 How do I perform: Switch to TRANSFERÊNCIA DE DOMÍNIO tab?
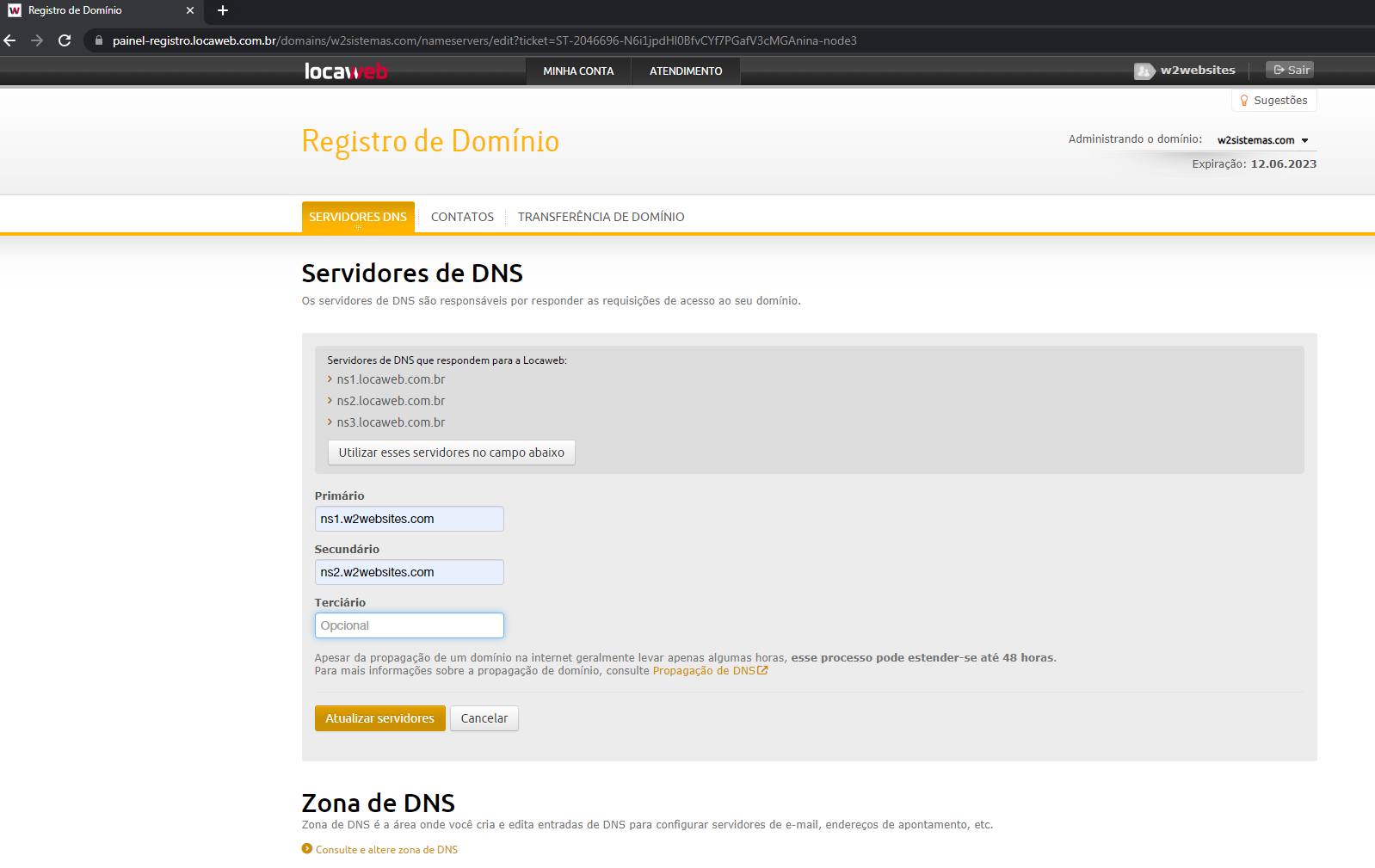coord(601,217)
